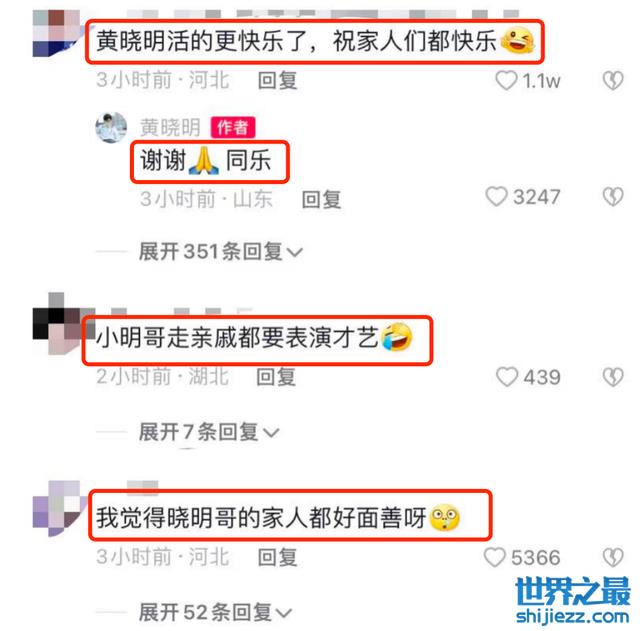Open the 黄晓明 username link

pyautogui.click(x=170, y=128)
